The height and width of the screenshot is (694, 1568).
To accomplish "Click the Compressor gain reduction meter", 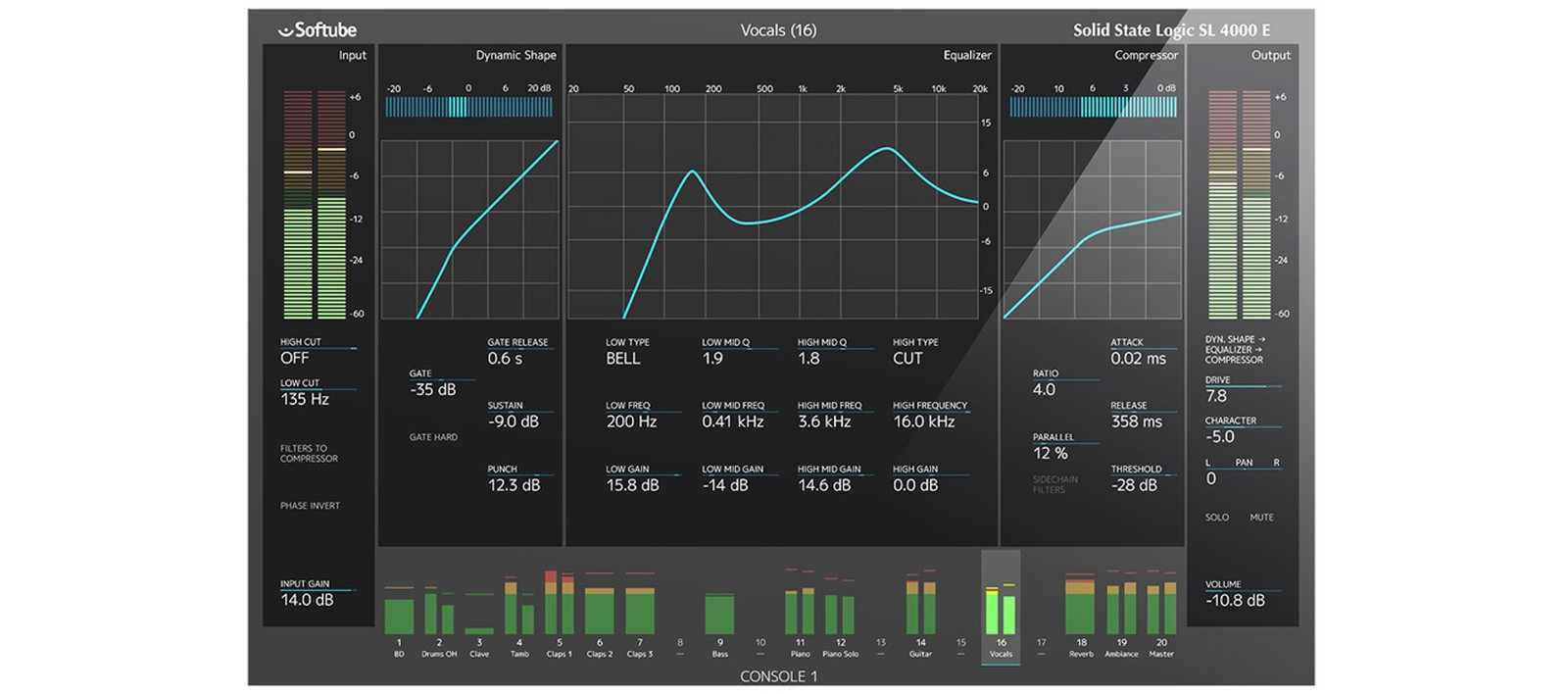I will click(x=1093, y=107).
